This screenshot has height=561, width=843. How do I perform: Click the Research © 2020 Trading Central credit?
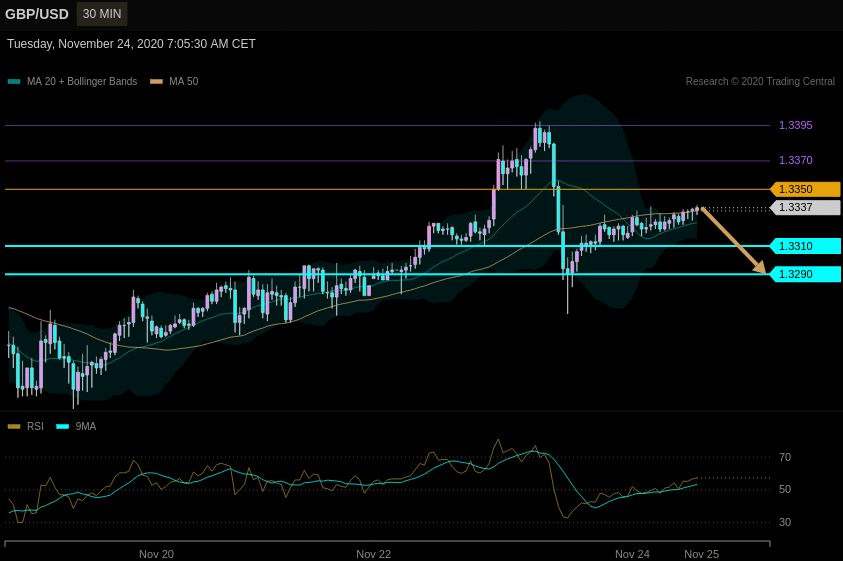[760, 81]
